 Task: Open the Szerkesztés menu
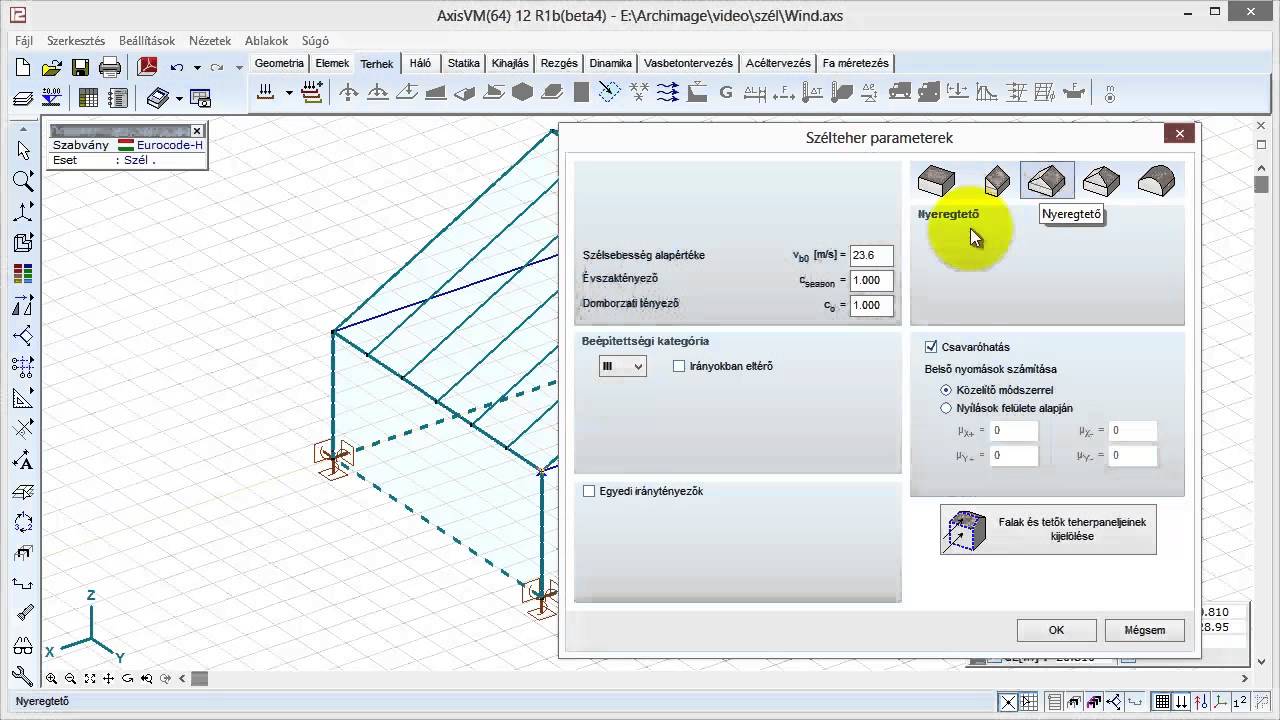(76, 41)
